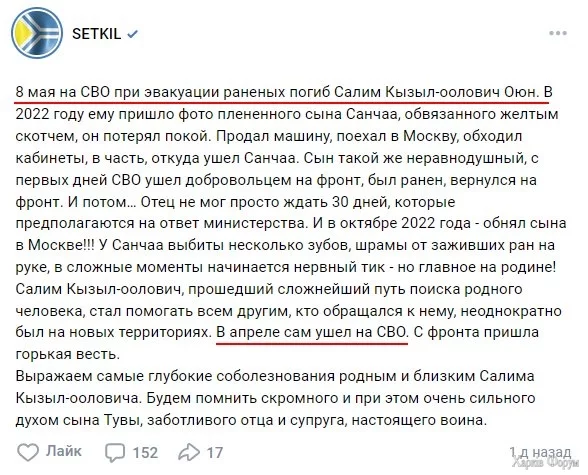Click the "Харків Форум" watermark
The height and width of the screenshot is (475, 588).
pos(545,463)
